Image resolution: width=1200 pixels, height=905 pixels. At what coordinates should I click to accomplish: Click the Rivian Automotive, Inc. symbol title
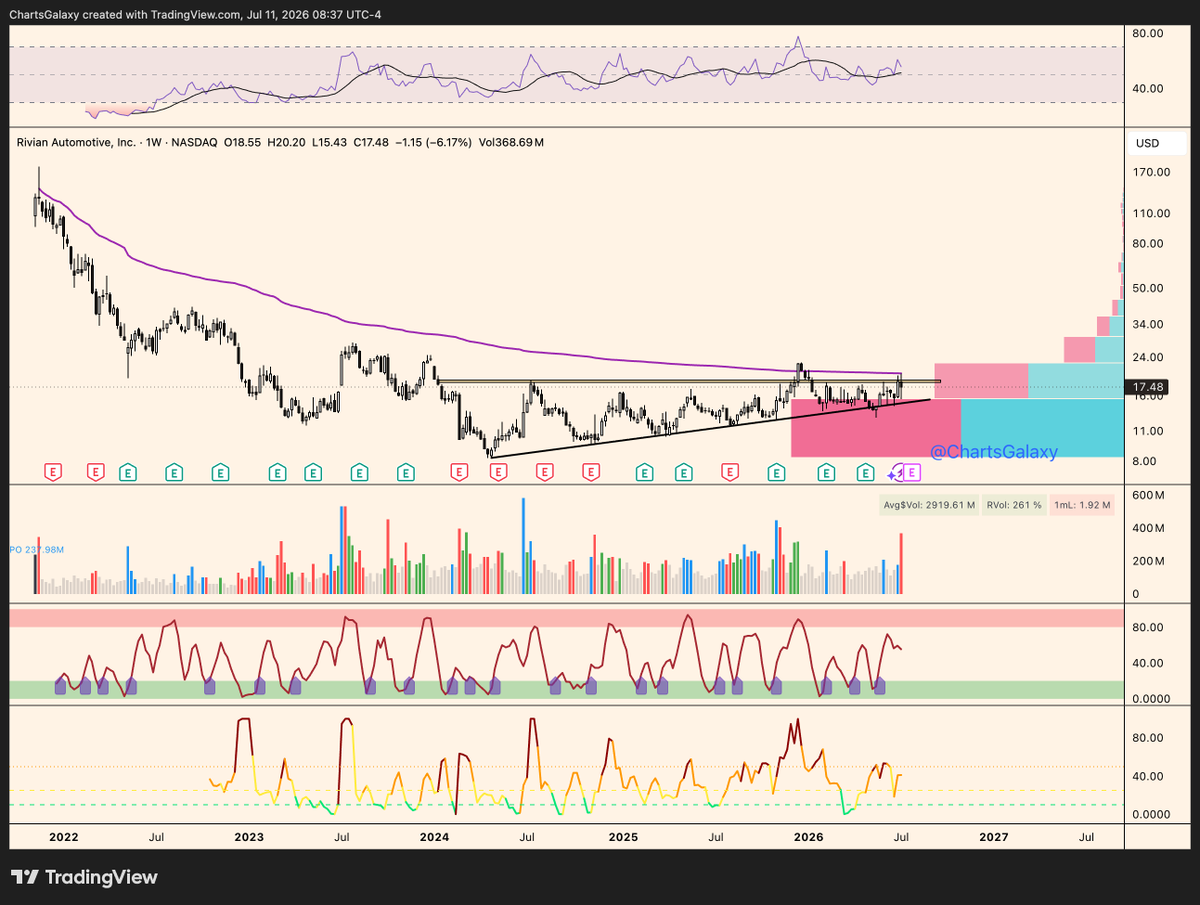point(76,143)
